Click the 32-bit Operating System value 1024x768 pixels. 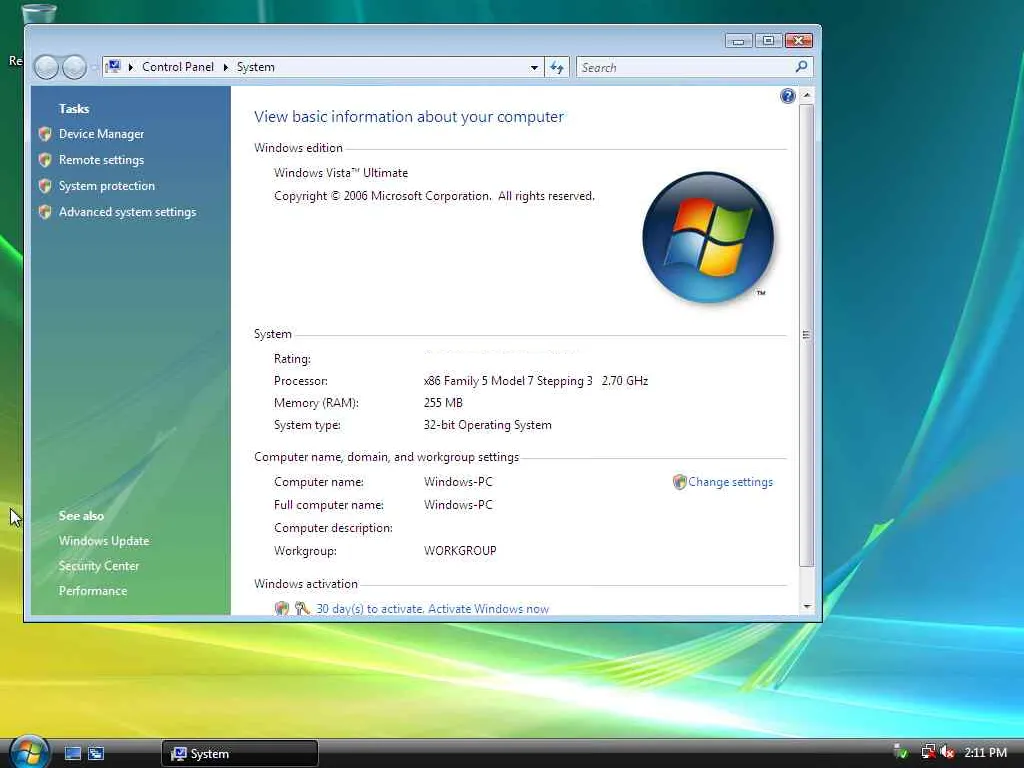487,425
